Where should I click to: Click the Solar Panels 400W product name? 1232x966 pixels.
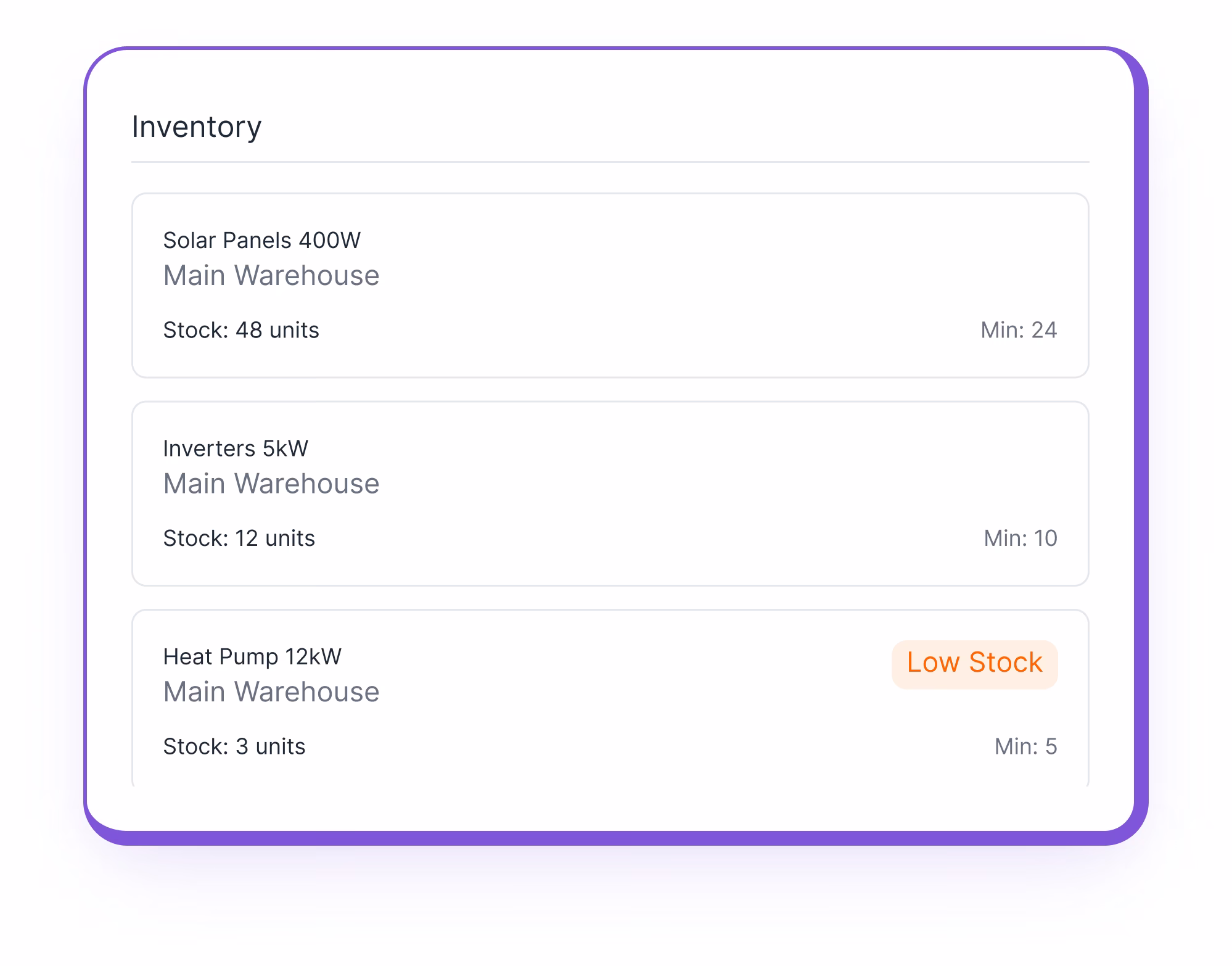pos(261,241)
